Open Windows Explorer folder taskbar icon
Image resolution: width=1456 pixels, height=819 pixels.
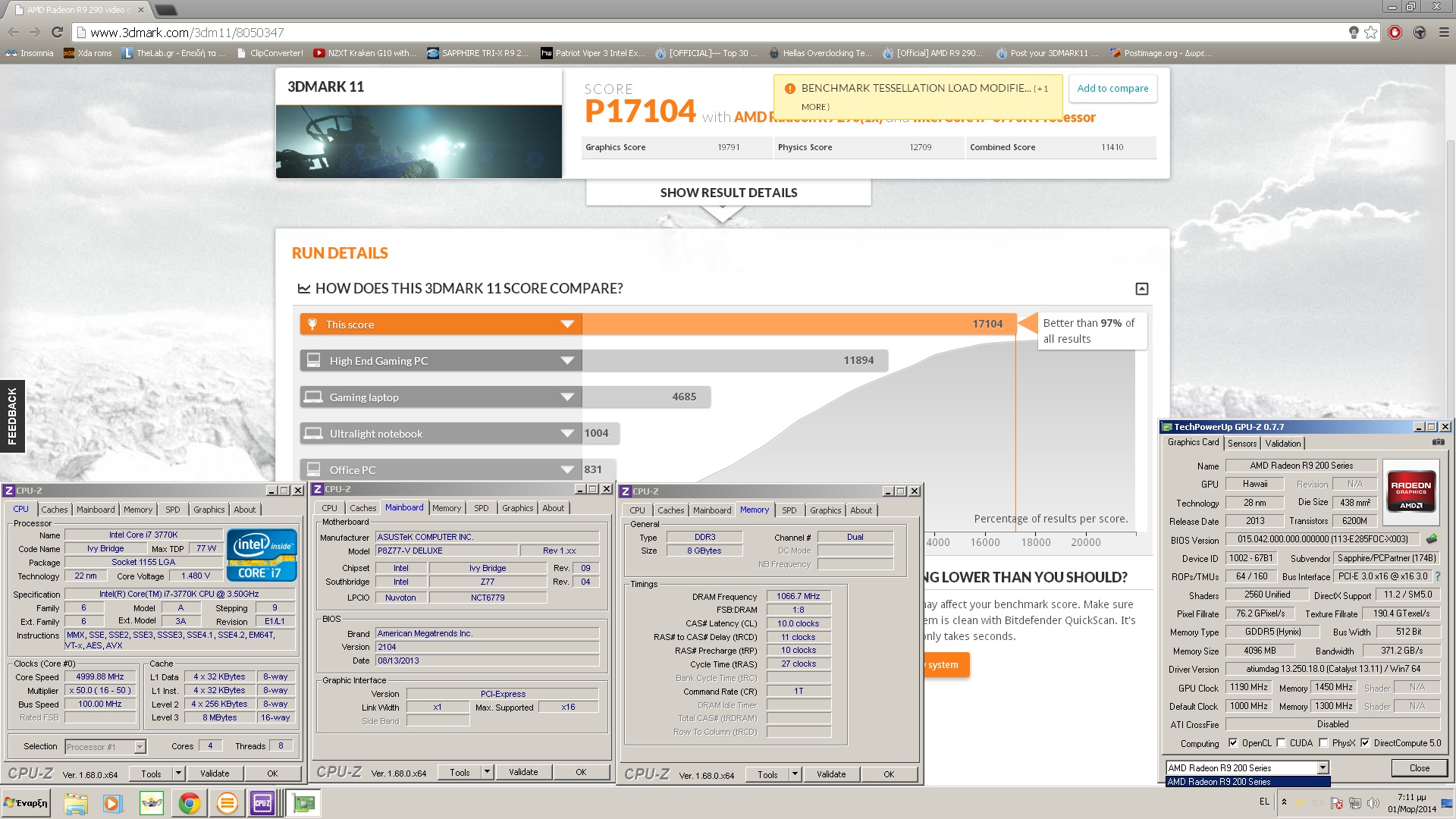click(x=75, y=803)
